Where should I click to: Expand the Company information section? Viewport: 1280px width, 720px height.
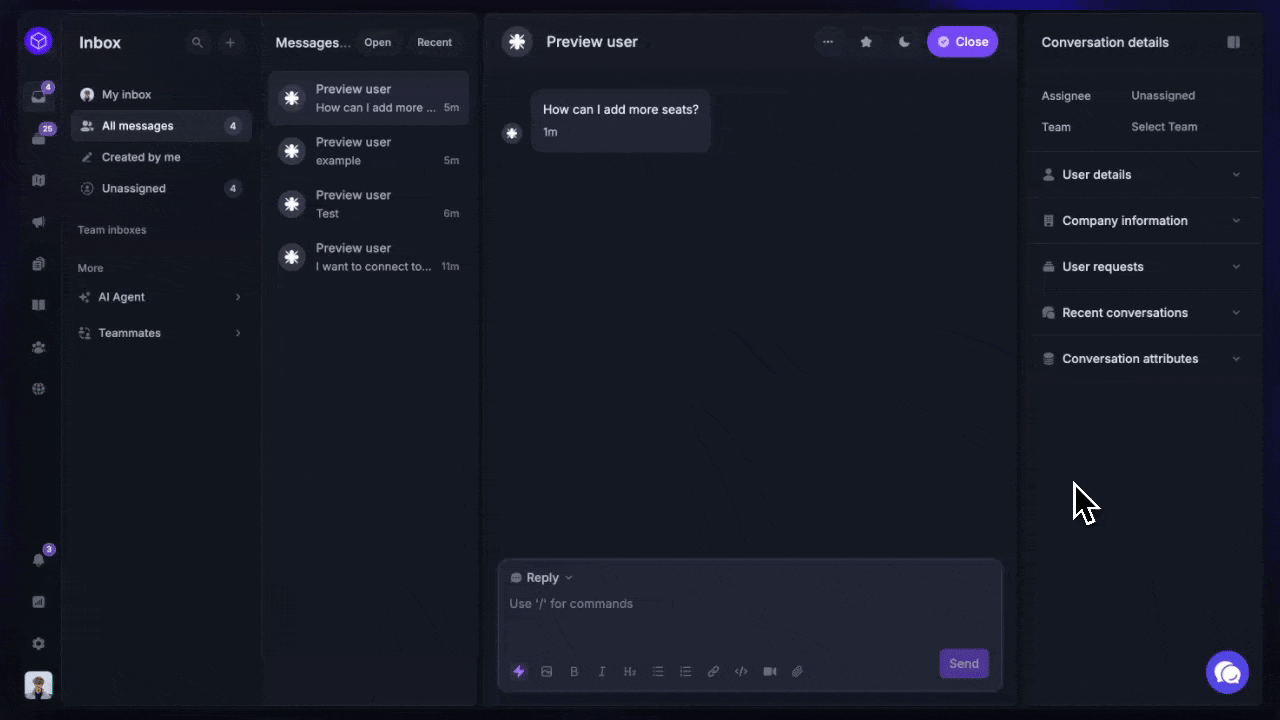click(x=1141, y=221)
